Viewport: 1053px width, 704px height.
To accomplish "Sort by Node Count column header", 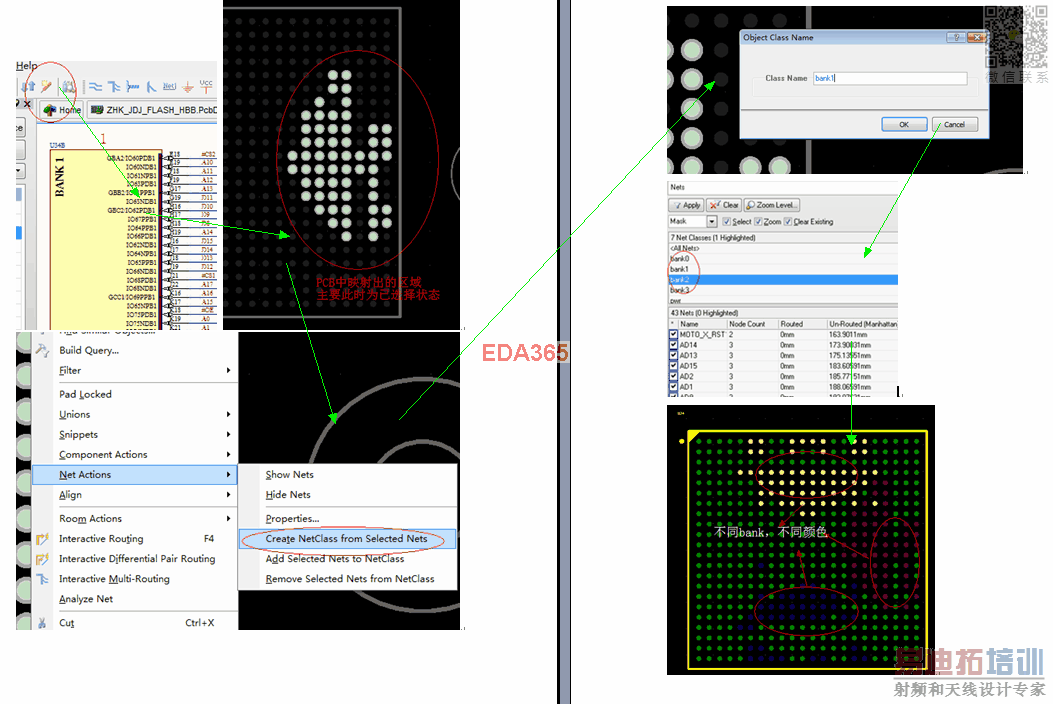I will 752,324.
